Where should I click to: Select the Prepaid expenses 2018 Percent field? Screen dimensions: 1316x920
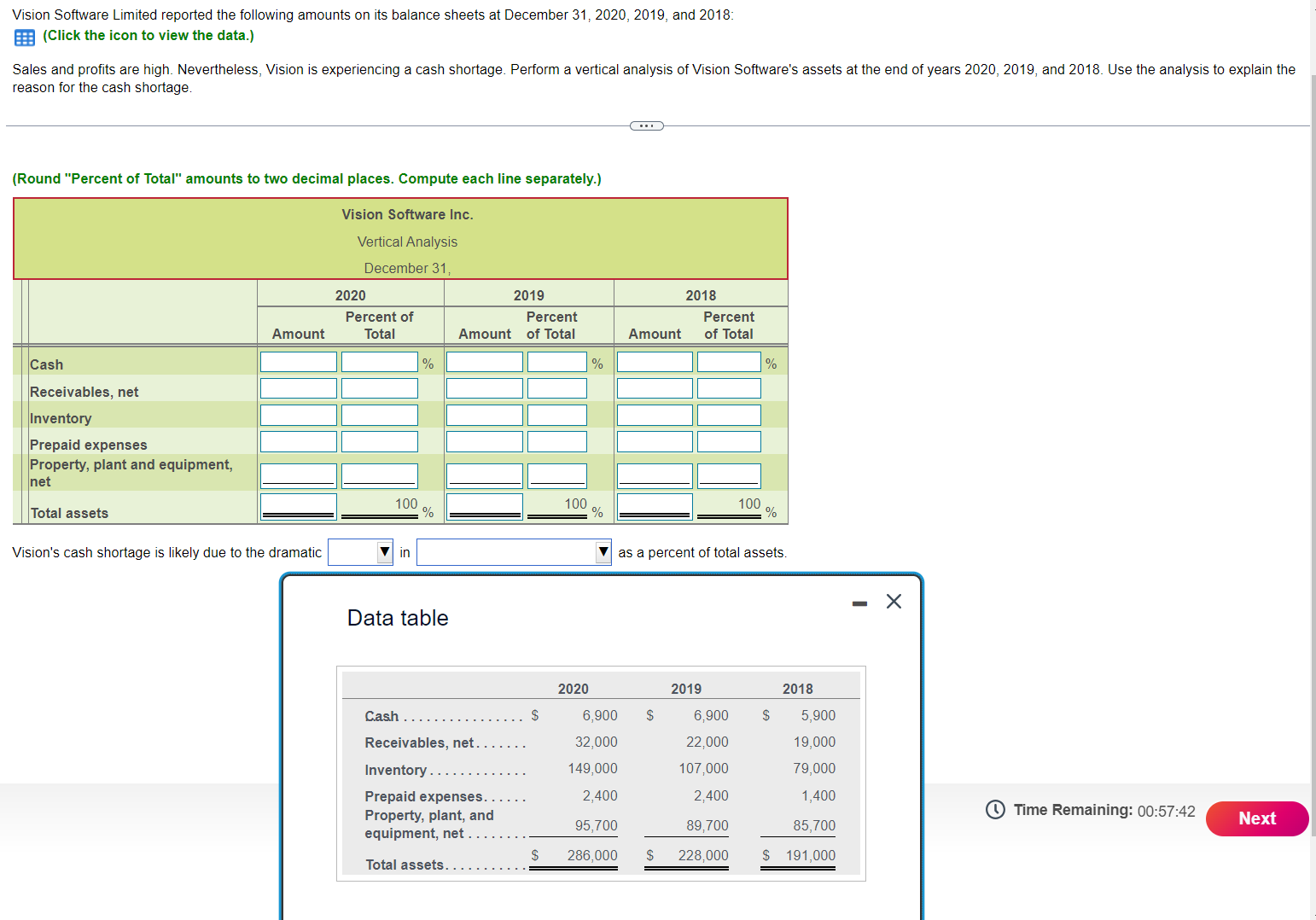(729, 441)
